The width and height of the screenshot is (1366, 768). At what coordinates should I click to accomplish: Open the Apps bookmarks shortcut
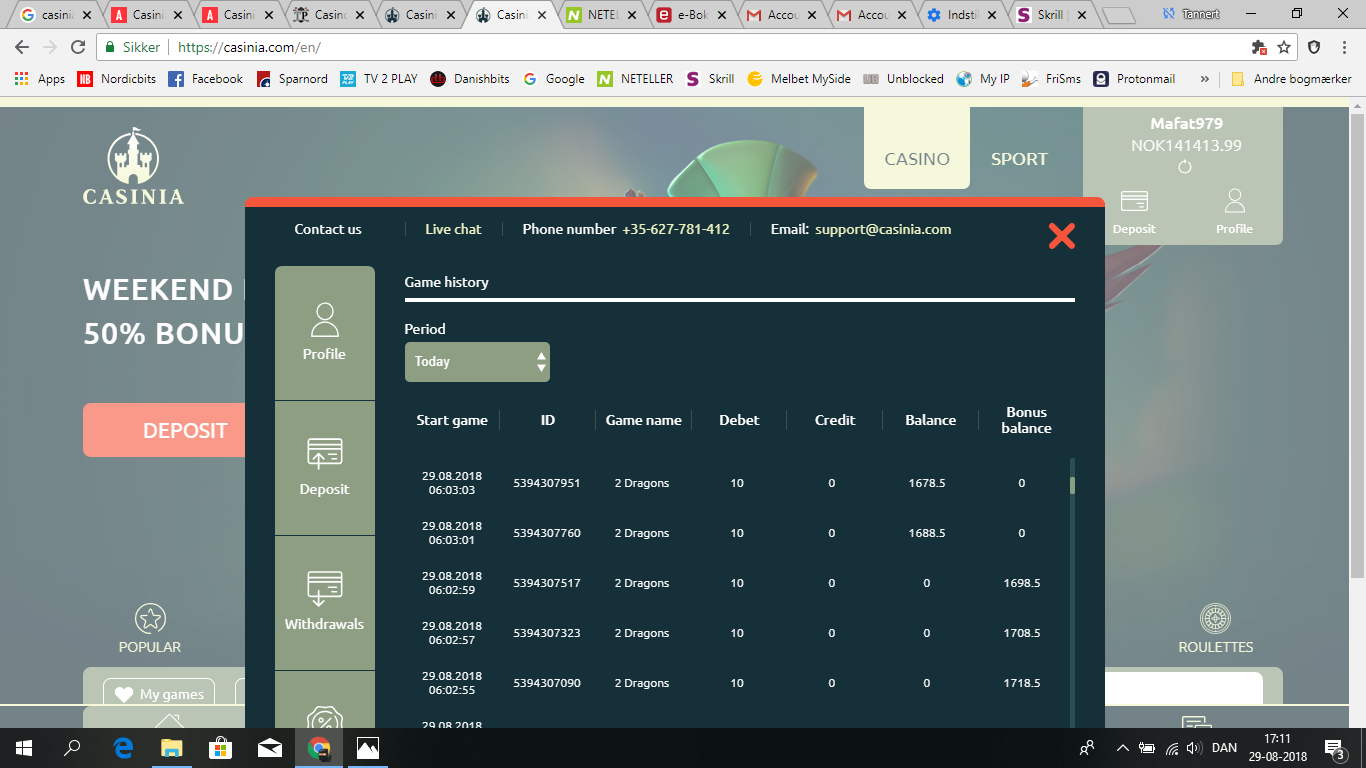pos(40,79)
